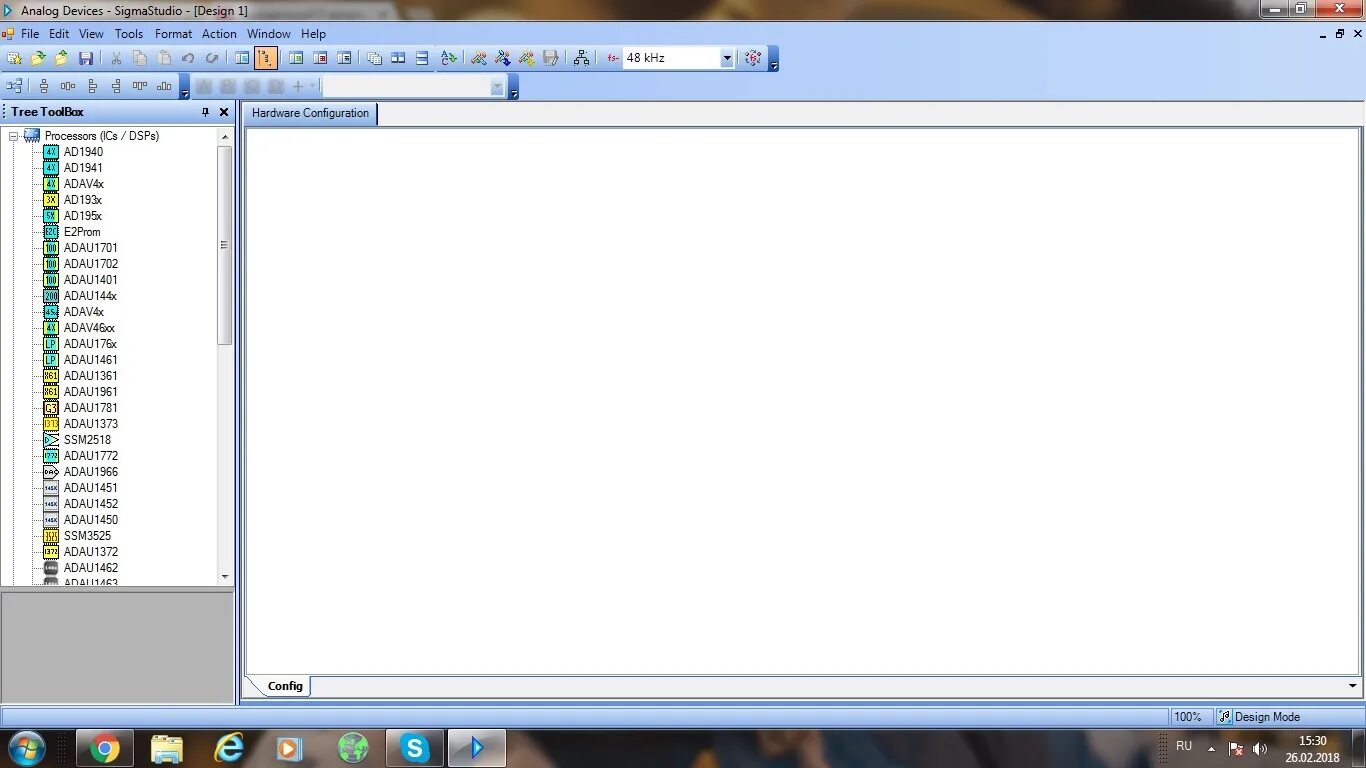
Task: Select ADAU176x in the tree
Action: point(90,344)
